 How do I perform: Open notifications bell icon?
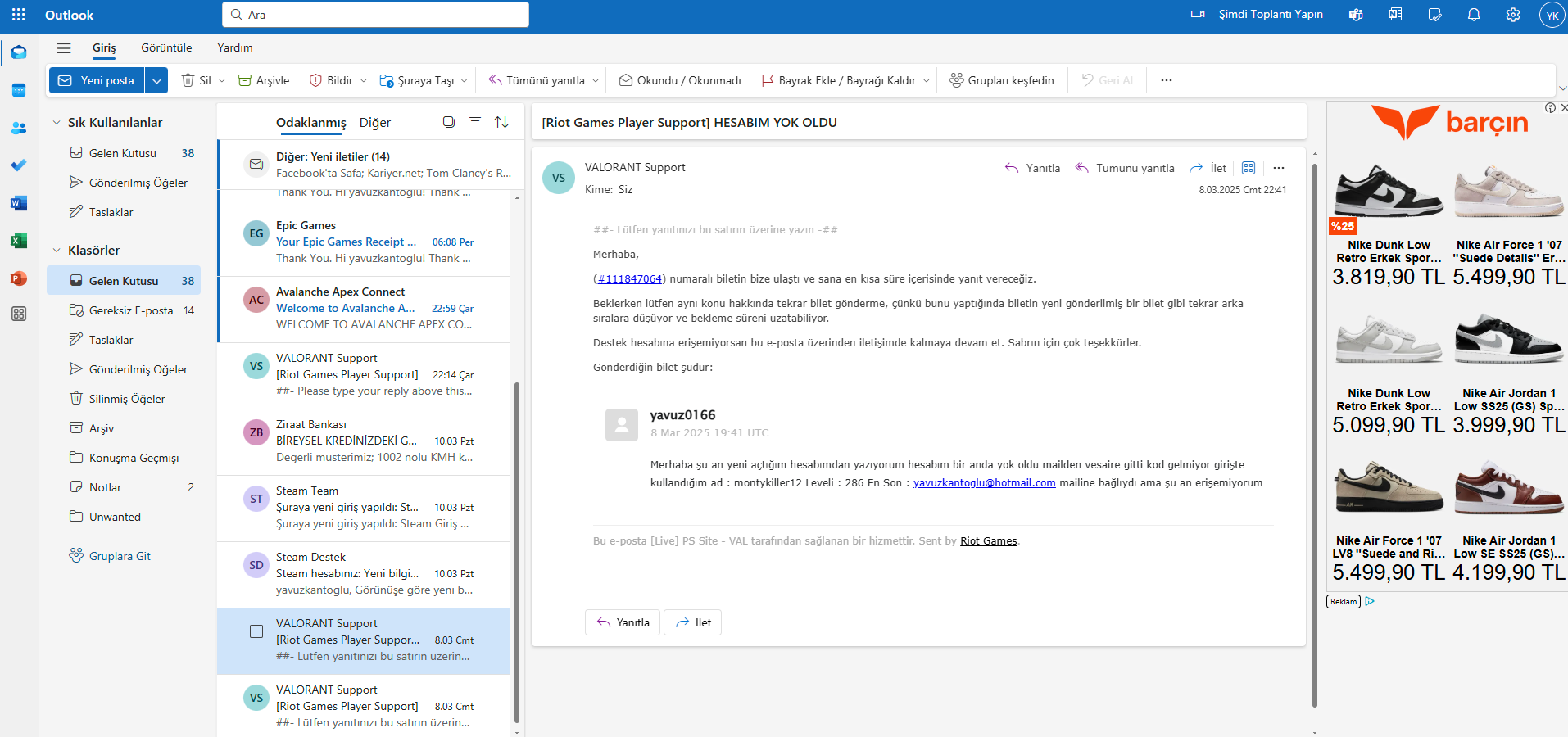click(x=1474, y=15)
